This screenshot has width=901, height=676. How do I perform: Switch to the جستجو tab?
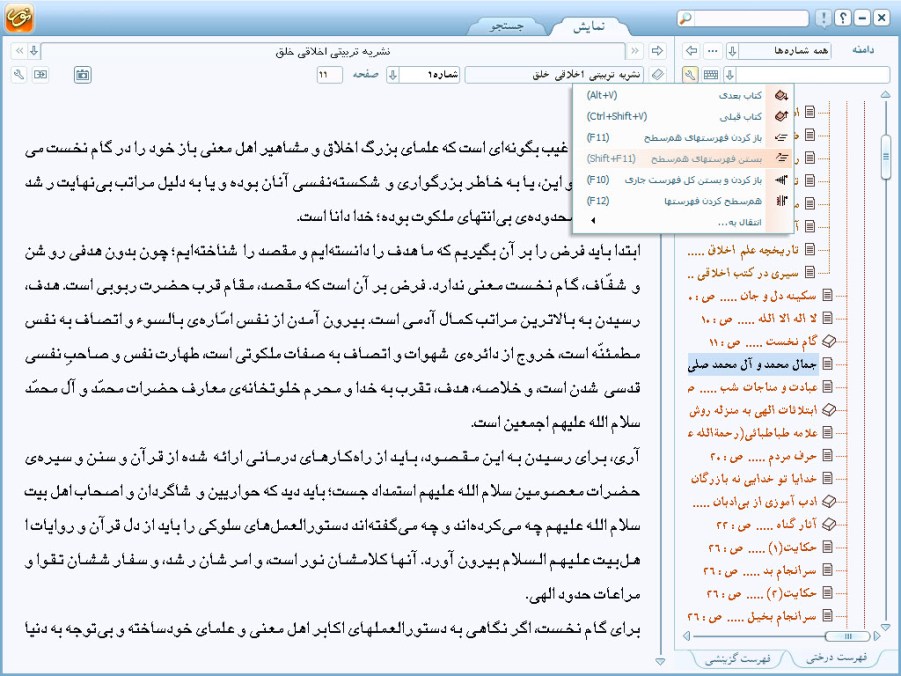[x=506, y=26]
